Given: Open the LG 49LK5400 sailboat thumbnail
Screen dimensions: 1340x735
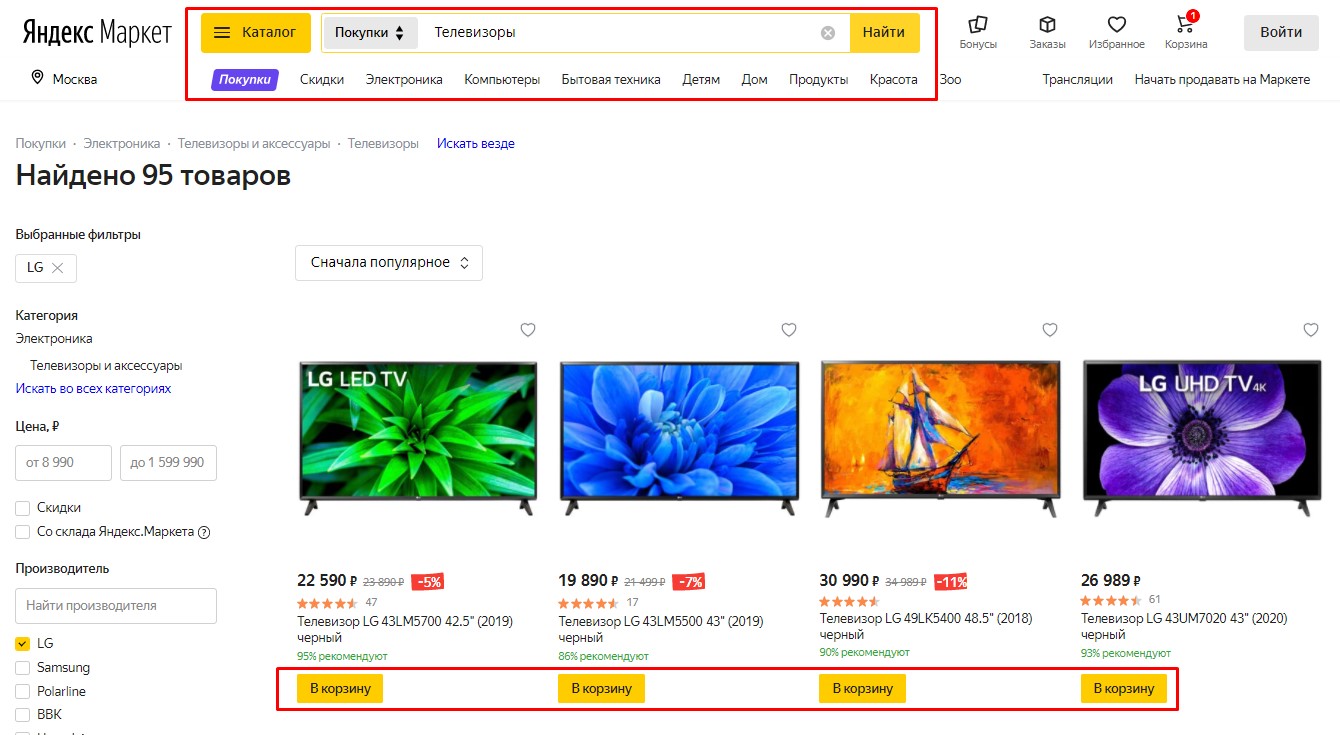Looking at the screenshot, I should pos(941,438).
